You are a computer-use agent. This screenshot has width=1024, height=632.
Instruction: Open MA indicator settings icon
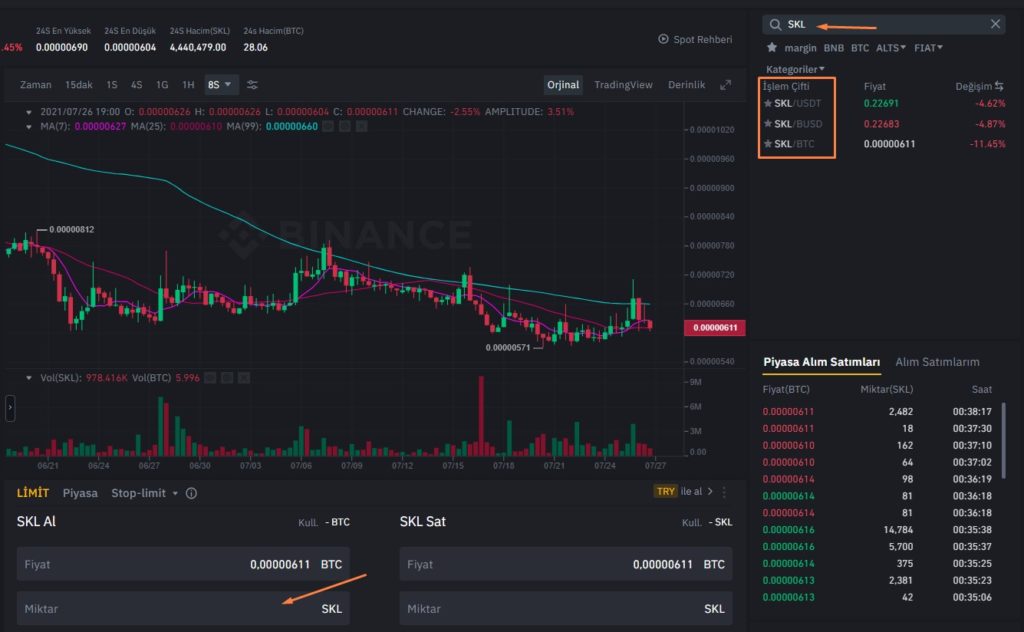click(345, 126)
